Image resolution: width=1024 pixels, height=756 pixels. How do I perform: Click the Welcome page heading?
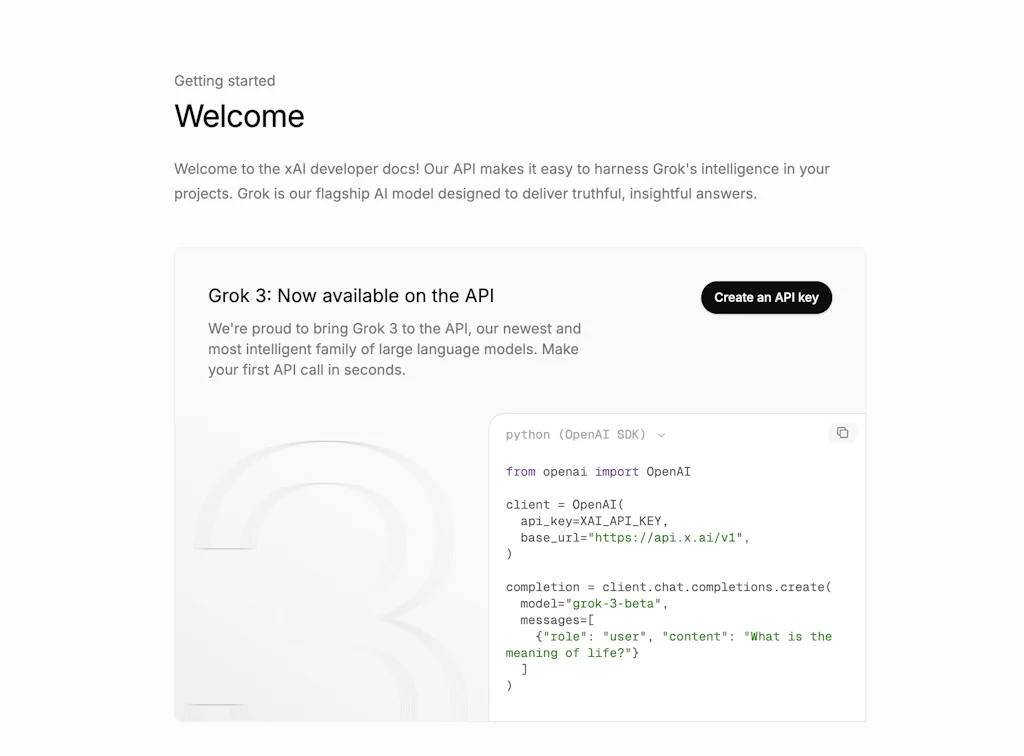pyautogui.click(x=239, y=116)
